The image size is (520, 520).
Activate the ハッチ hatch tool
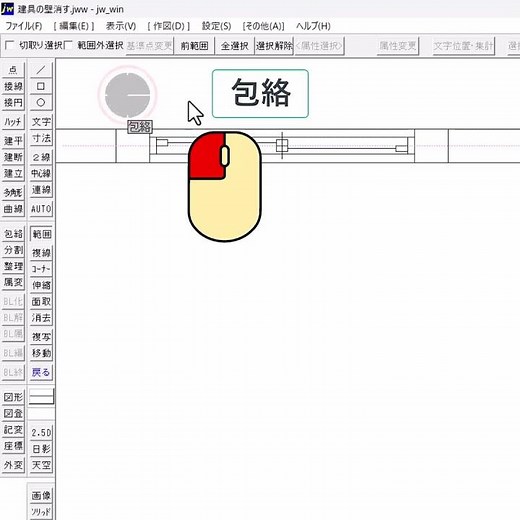click(13, 122)
